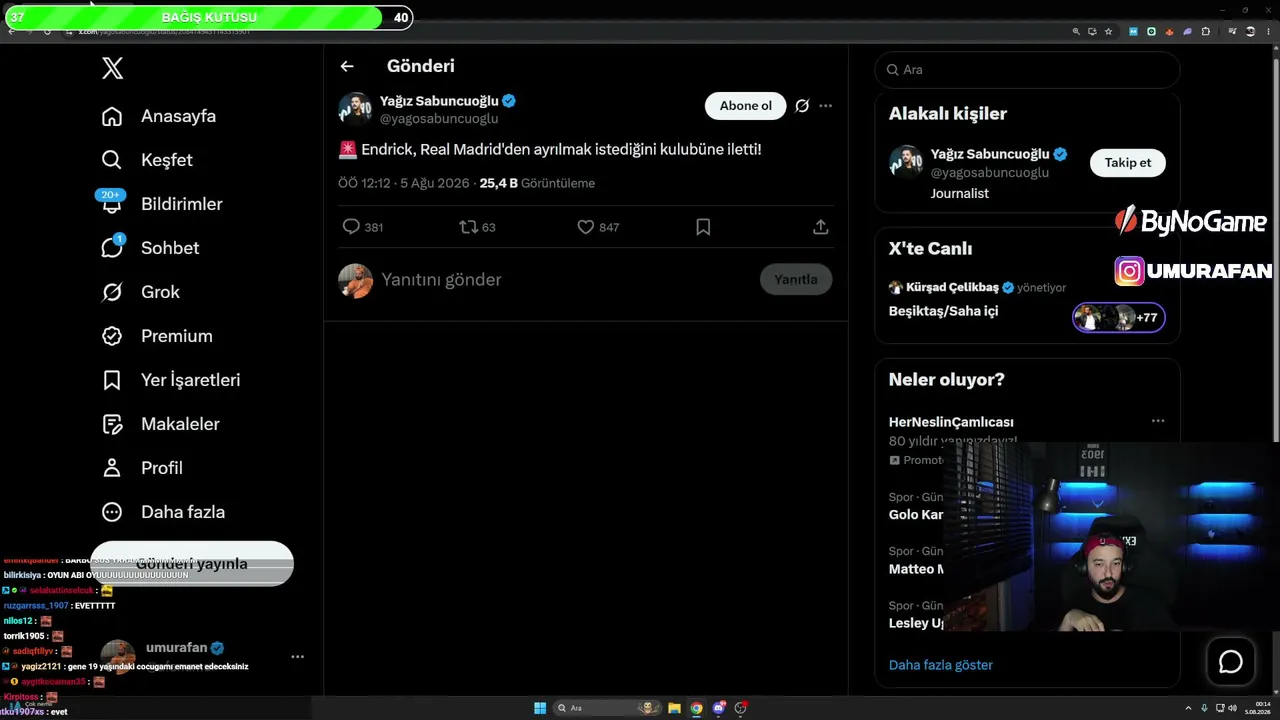The height and width of the screenshot is (720, 1280).
Task: Open the Chrome profile avatar
Action: [1250, 31]
